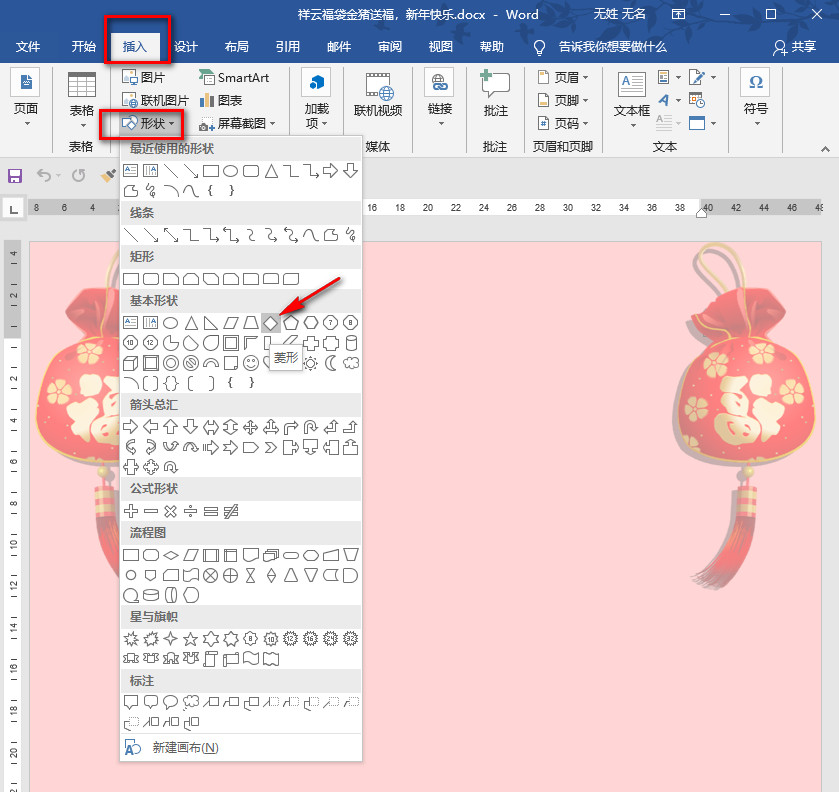Image resolution: width=839 pixels, height=792 pixels.
Task: Choose the rounded rectangle in Rectangles section
Action: click(x=150, y=279)
